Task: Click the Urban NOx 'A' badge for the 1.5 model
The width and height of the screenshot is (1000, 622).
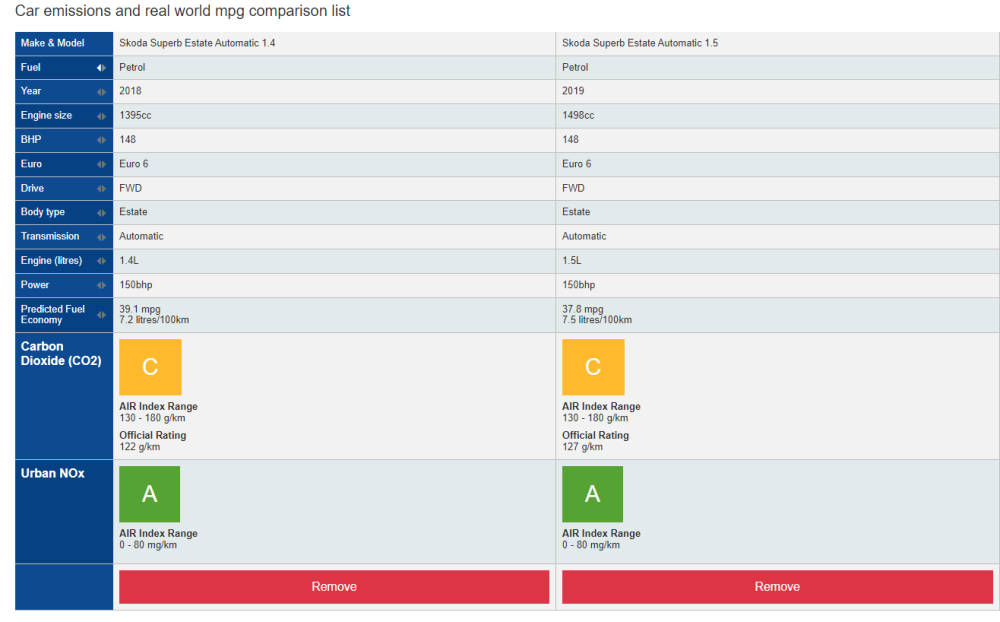Action: [592, 494]
